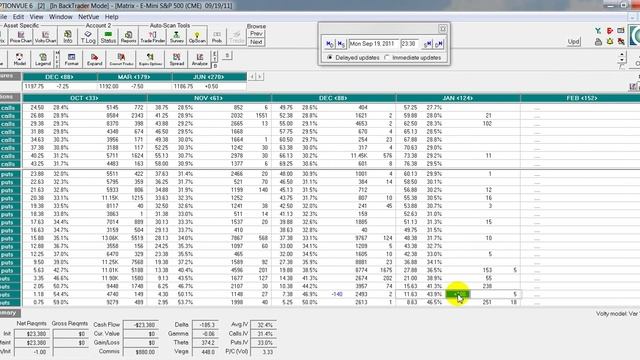640x360 pixels.
Task: Open the Price Chart tool
Action: pos(21,37)
